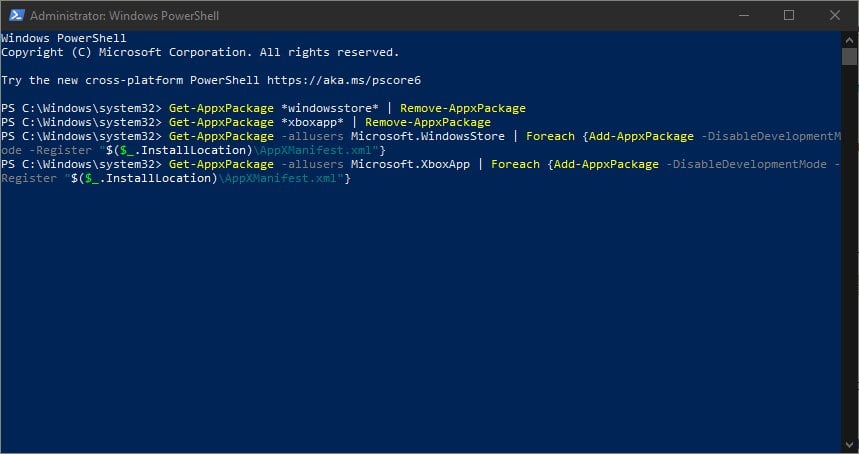Screen dimensions: 859x454
Task: Click 'Foreach' on the XboxApp line
Action: click(515, 164)
